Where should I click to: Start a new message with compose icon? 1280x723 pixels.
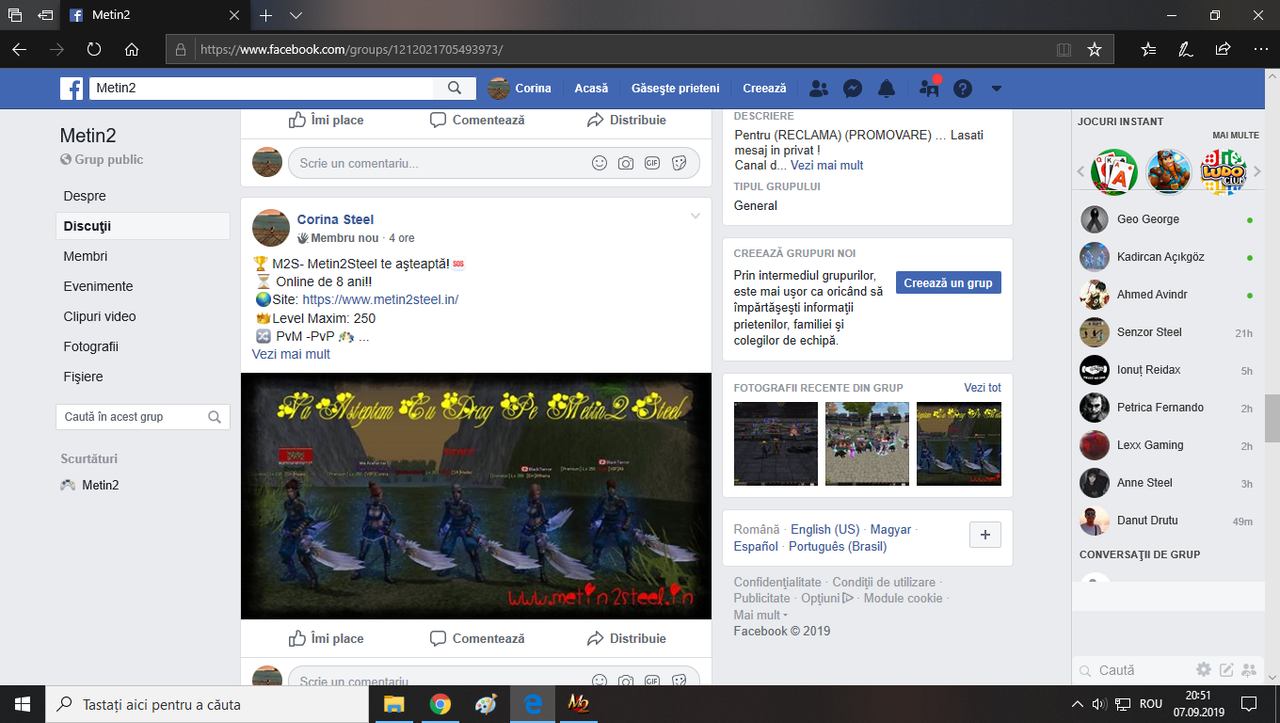pos(1226,669)
